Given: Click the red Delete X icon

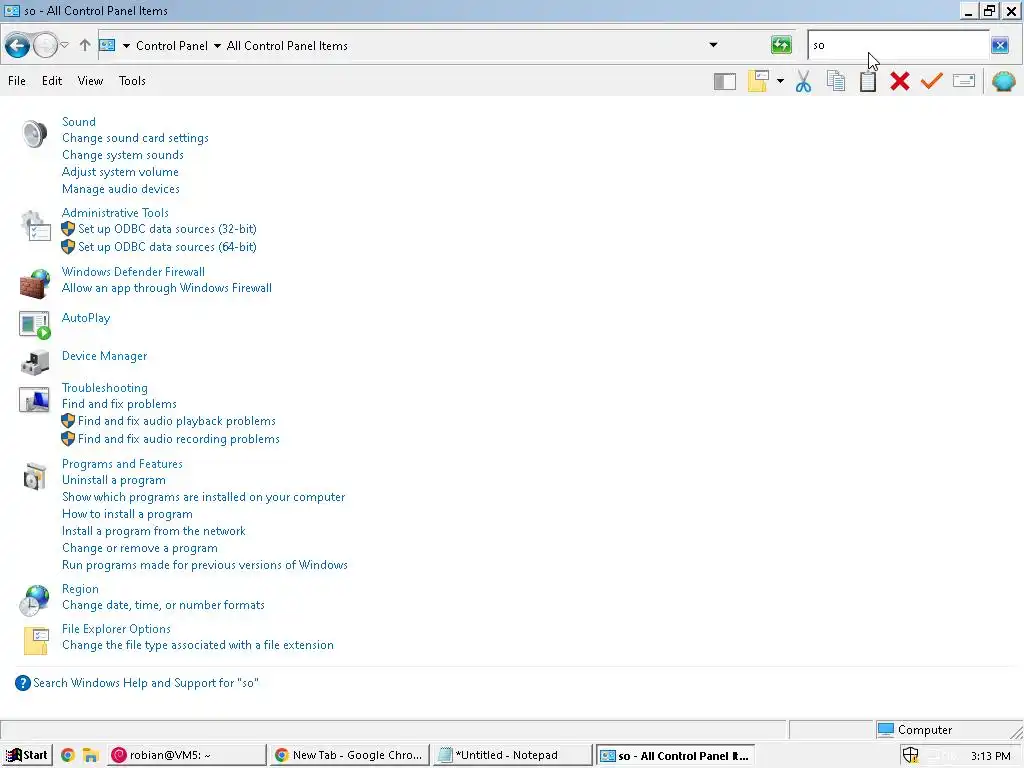Looking at the screenshot, I should click(900, 82).
